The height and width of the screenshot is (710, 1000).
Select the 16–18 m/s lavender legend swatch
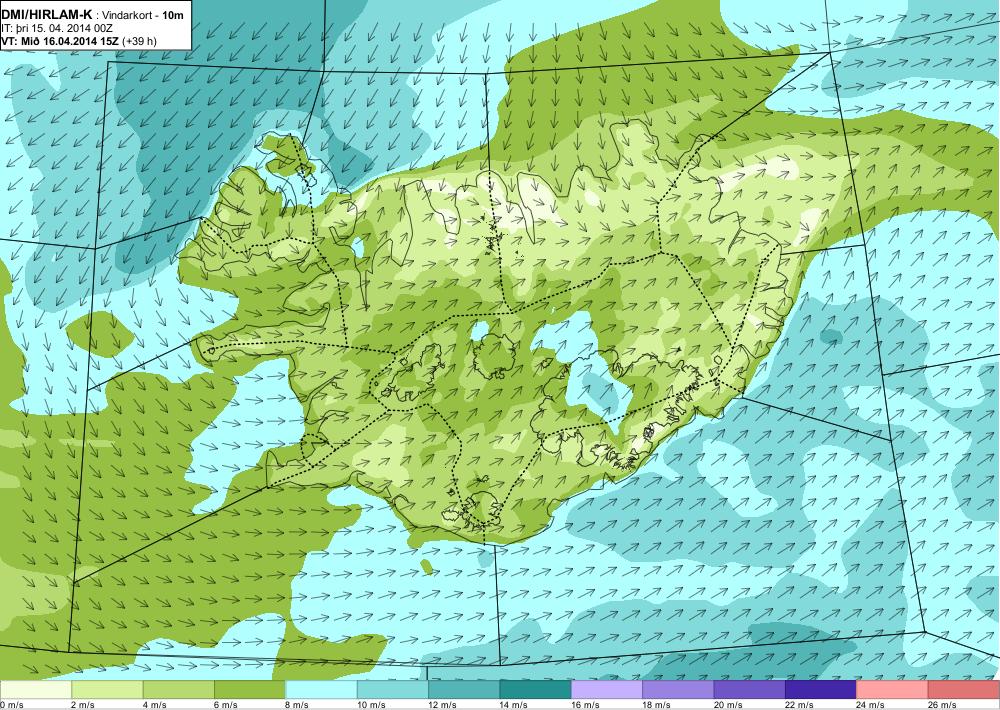(607, 690)
